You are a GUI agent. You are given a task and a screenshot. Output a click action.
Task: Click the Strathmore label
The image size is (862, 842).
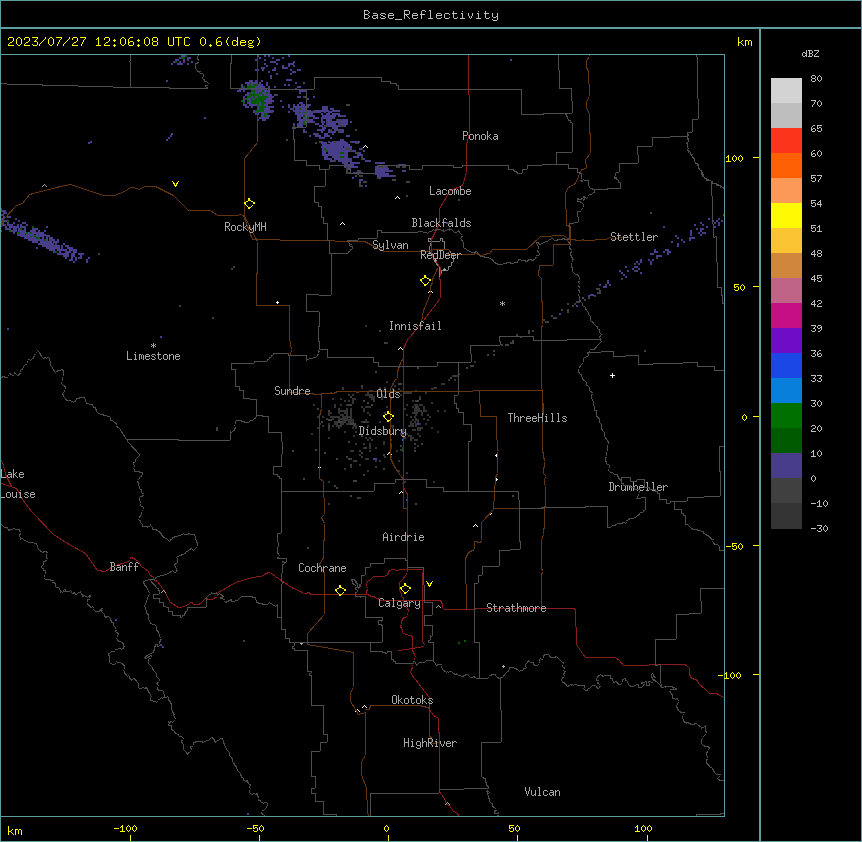click(516, 608)
